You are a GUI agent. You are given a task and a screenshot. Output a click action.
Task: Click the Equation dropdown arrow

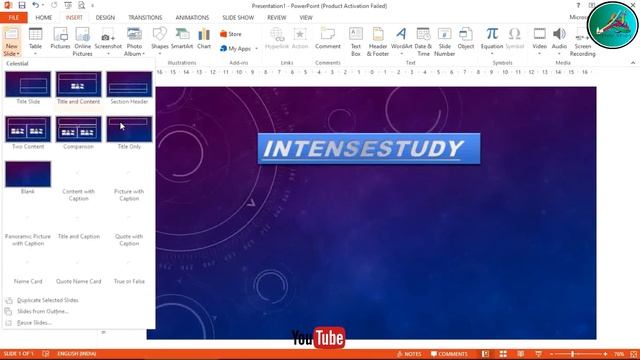point(492,53)
